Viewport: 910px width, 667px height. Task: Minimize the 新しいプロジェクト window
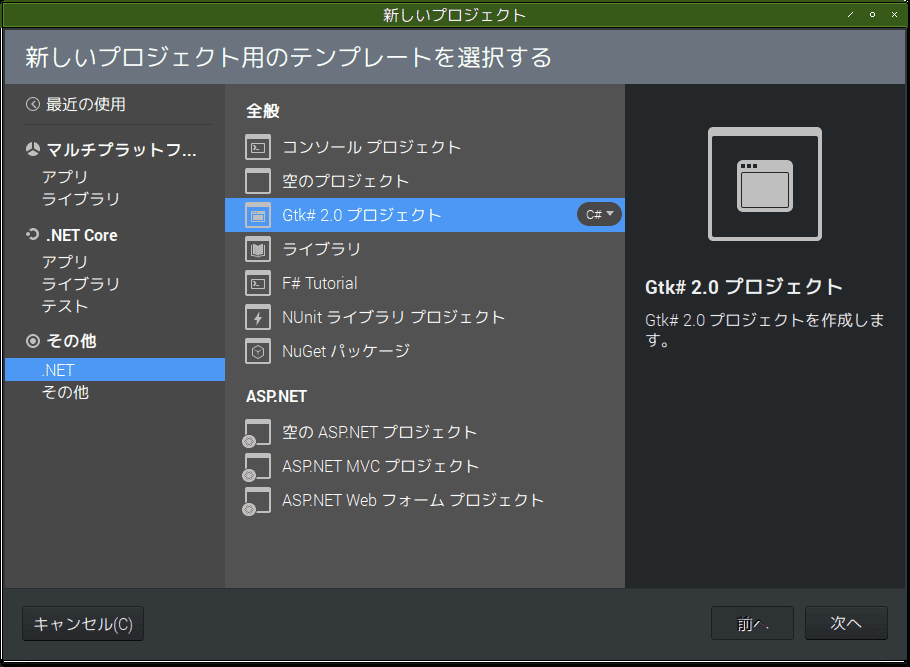point(850,15)
